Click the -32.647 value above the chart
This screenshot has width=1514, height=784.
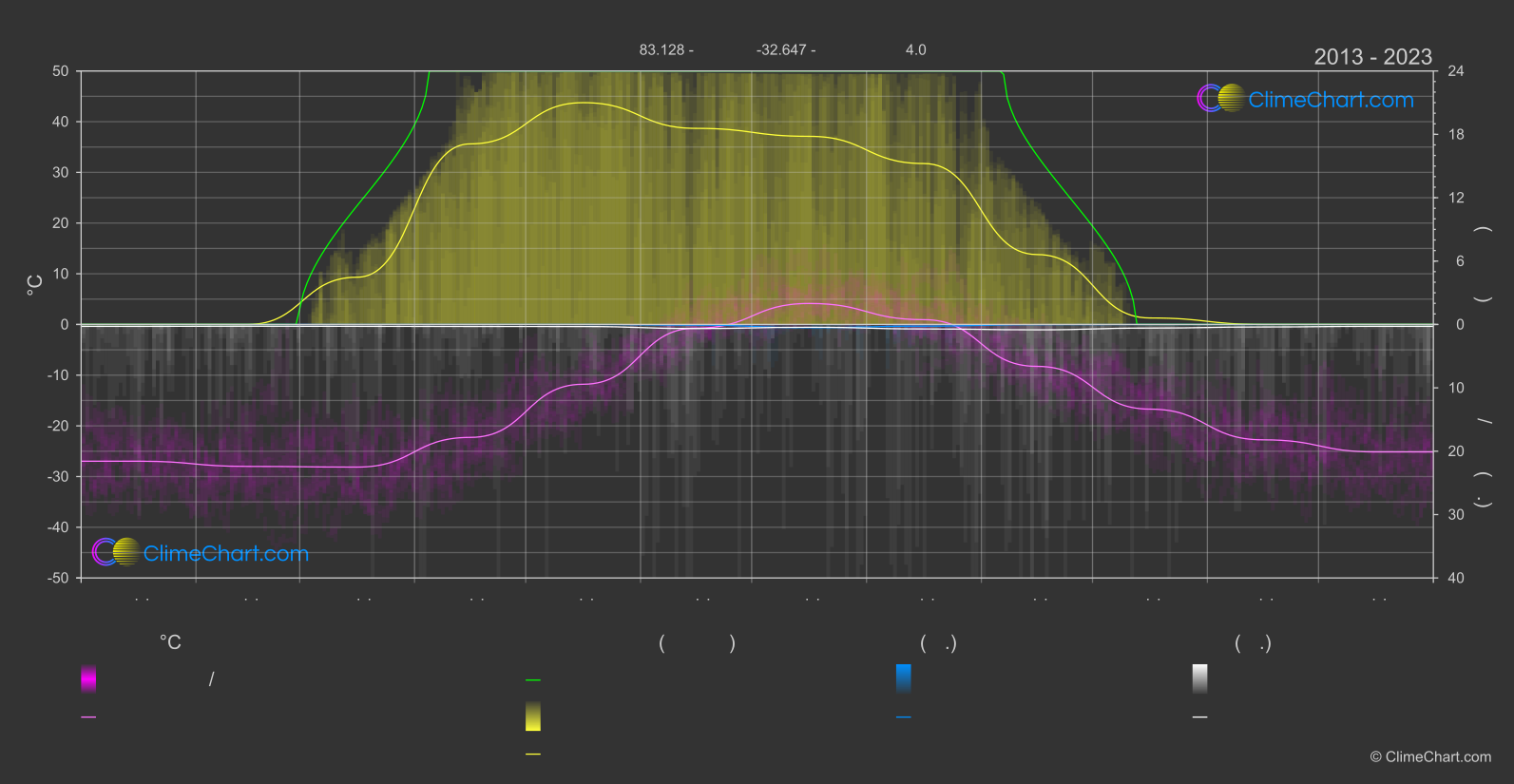[785, 49]
